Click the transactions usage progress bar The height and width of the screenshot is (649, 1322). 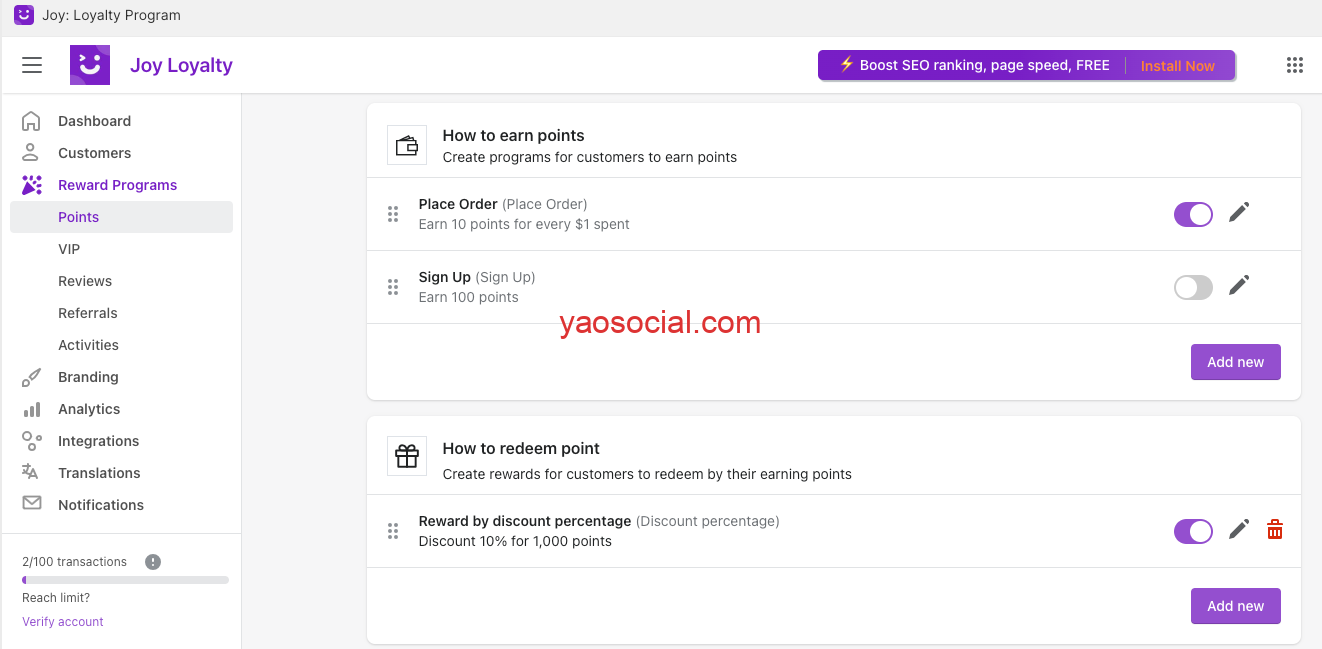click(125, 580)
